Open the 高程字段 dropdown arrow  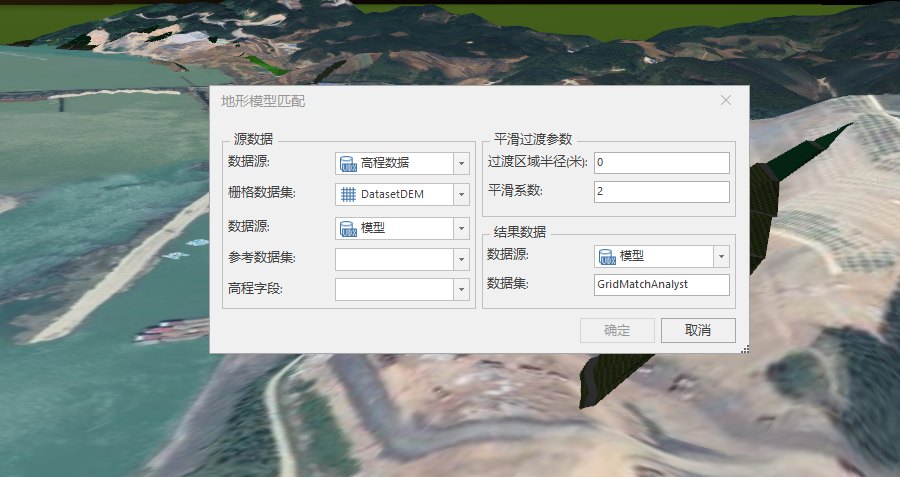461,290
